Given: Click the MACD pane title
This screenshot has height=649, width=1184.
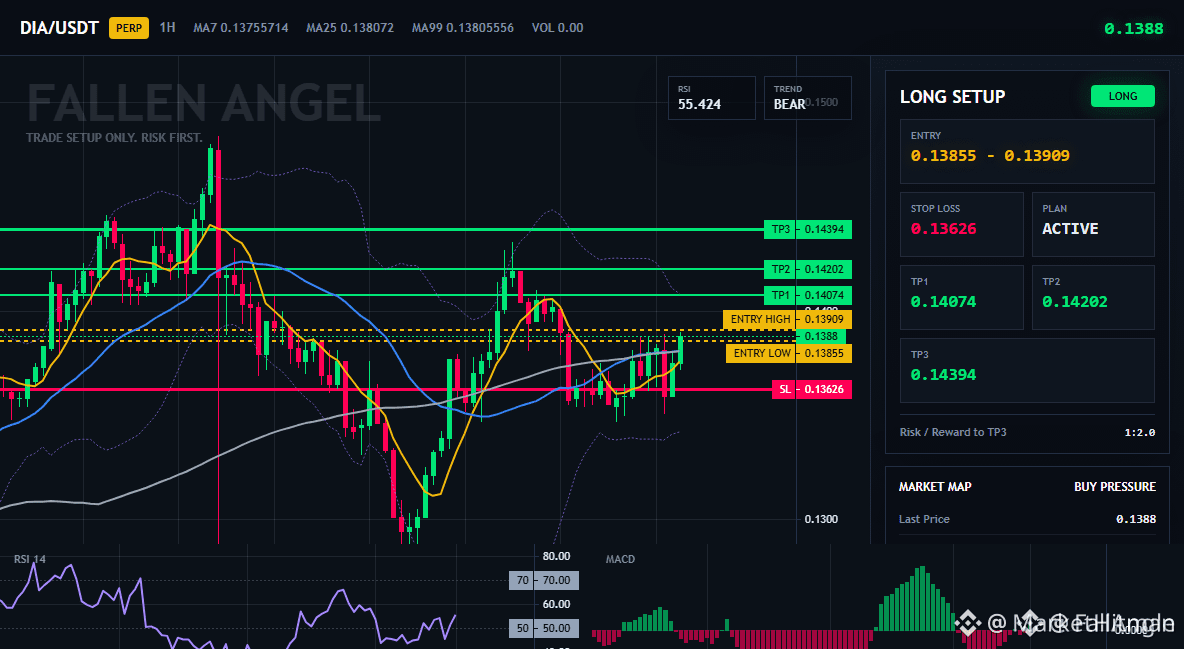Looking at the screenshot, I should pyautogui.click(x=620, y=559).
